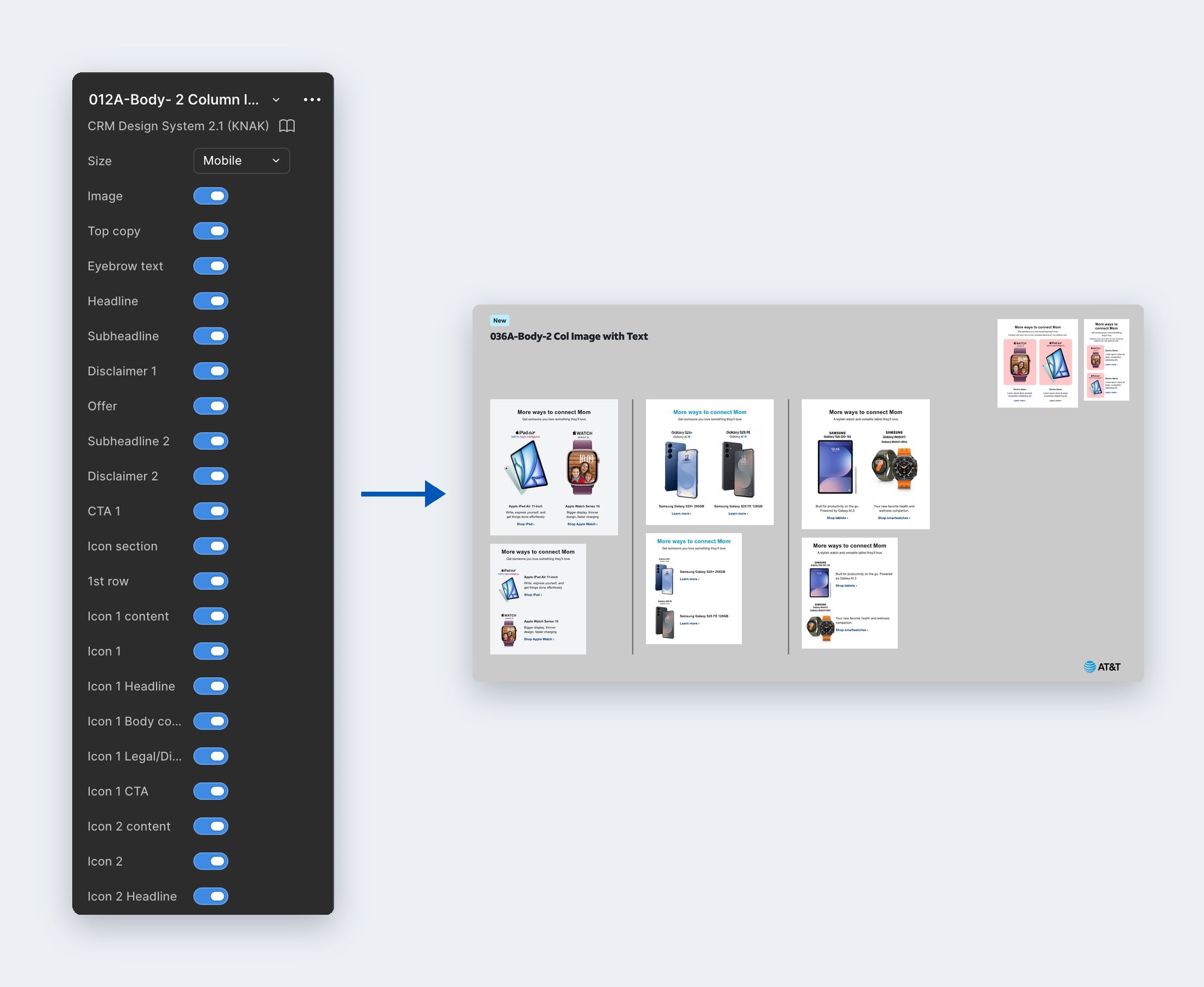Viewport: 1204px width, 987px height.
Task: Select the stacked mobile iPad and Watch preview
Action: pyautogui.click(x=538, y=599)
